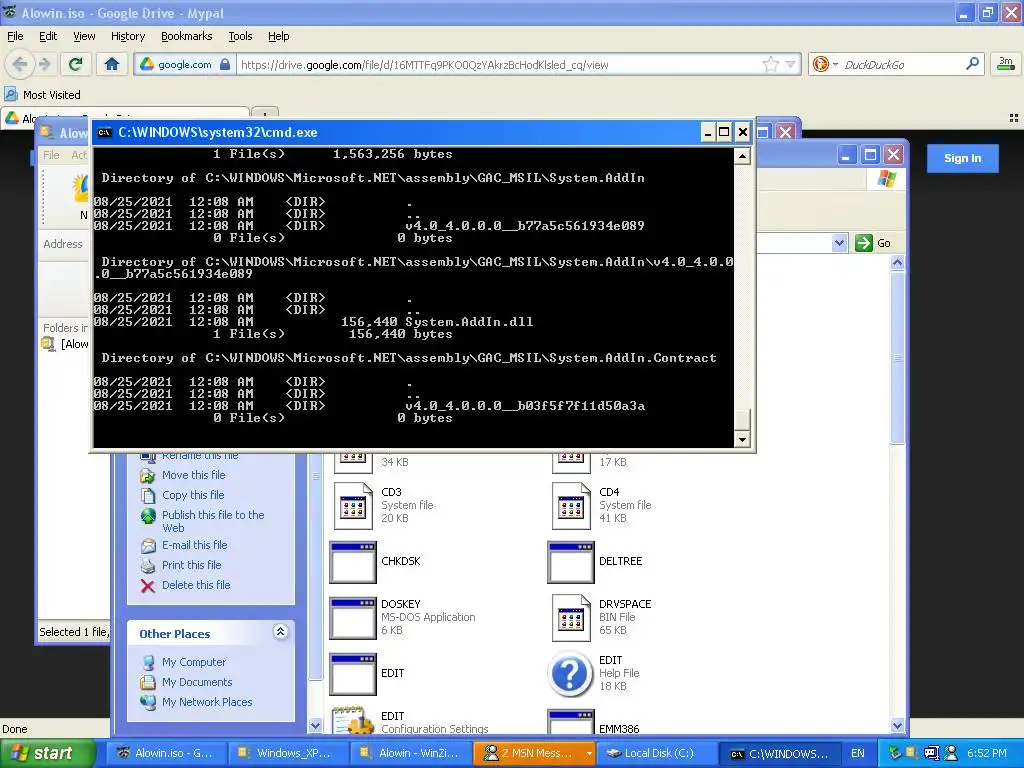Click Go button in Explorer address bar
Image resolution: width=1024 pixels, height=768 pixels.
coord(873,243)
